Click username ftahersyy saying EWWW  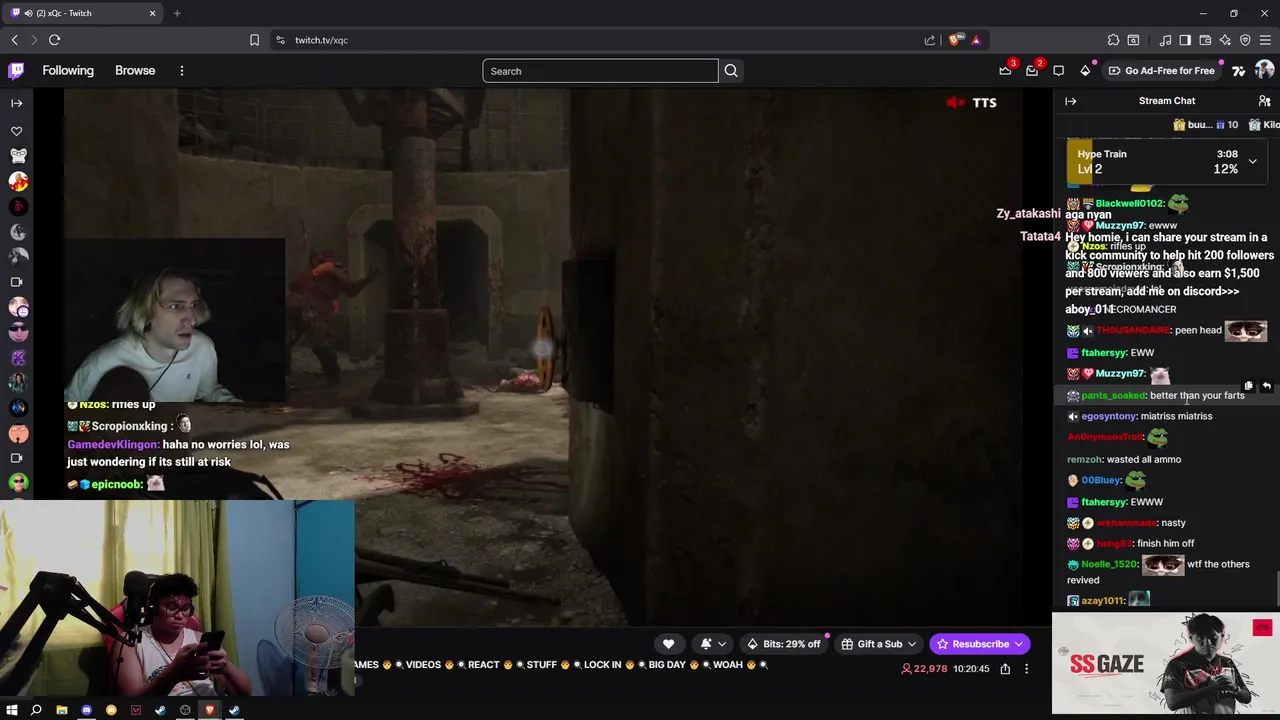pos(1104,502)
